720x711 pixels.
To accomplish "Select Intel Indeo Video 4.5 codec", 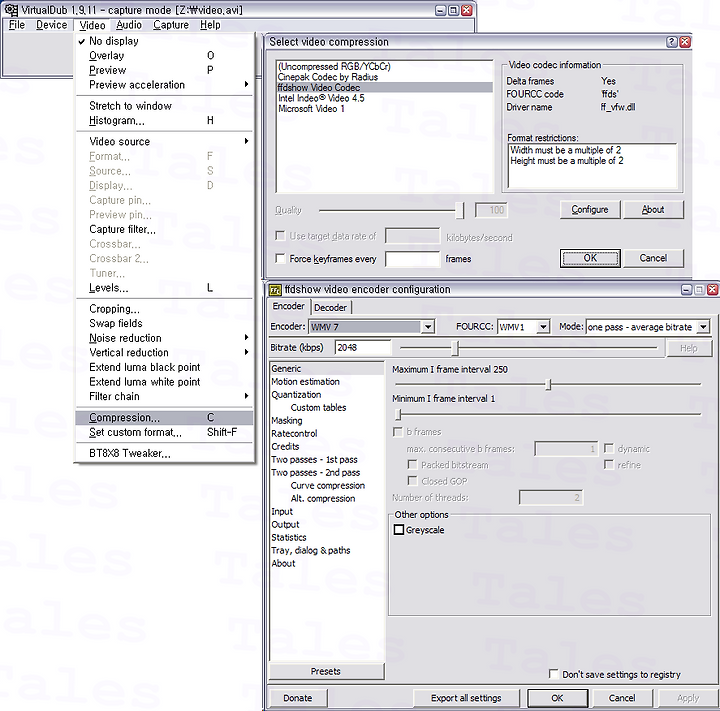I will (385, 98).
